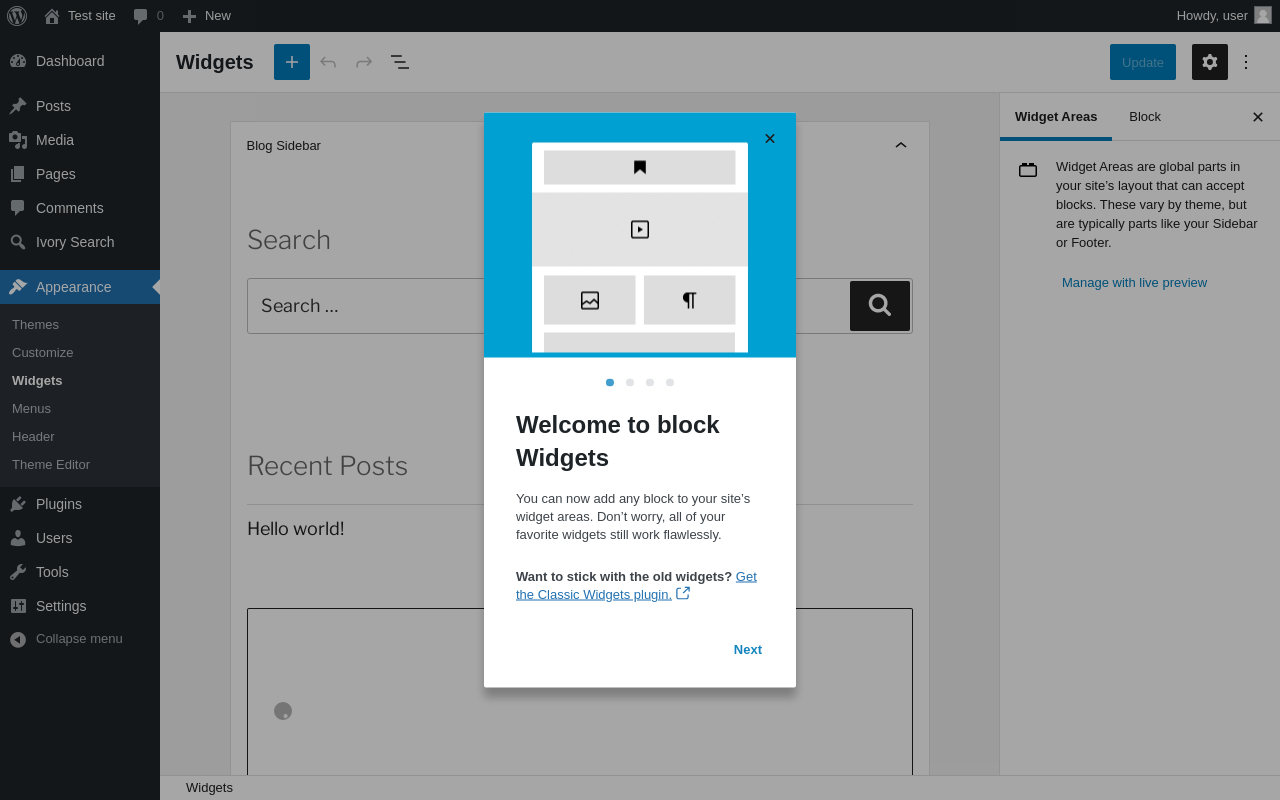
Task: Collapse the Blog Sidebar widget area
Action: coord(901,146)
